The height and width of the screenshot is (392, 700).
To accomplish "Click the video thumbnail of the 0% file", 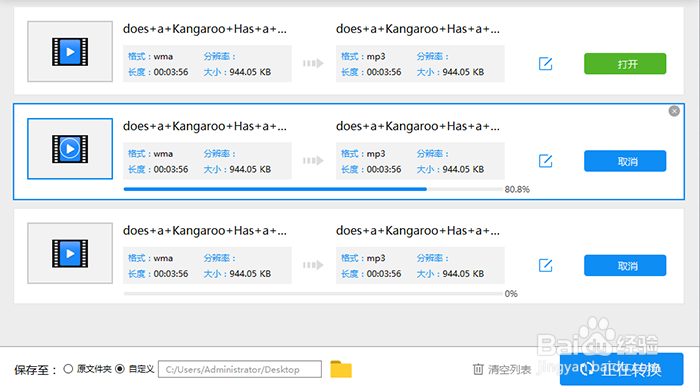I will coord(70,253).
